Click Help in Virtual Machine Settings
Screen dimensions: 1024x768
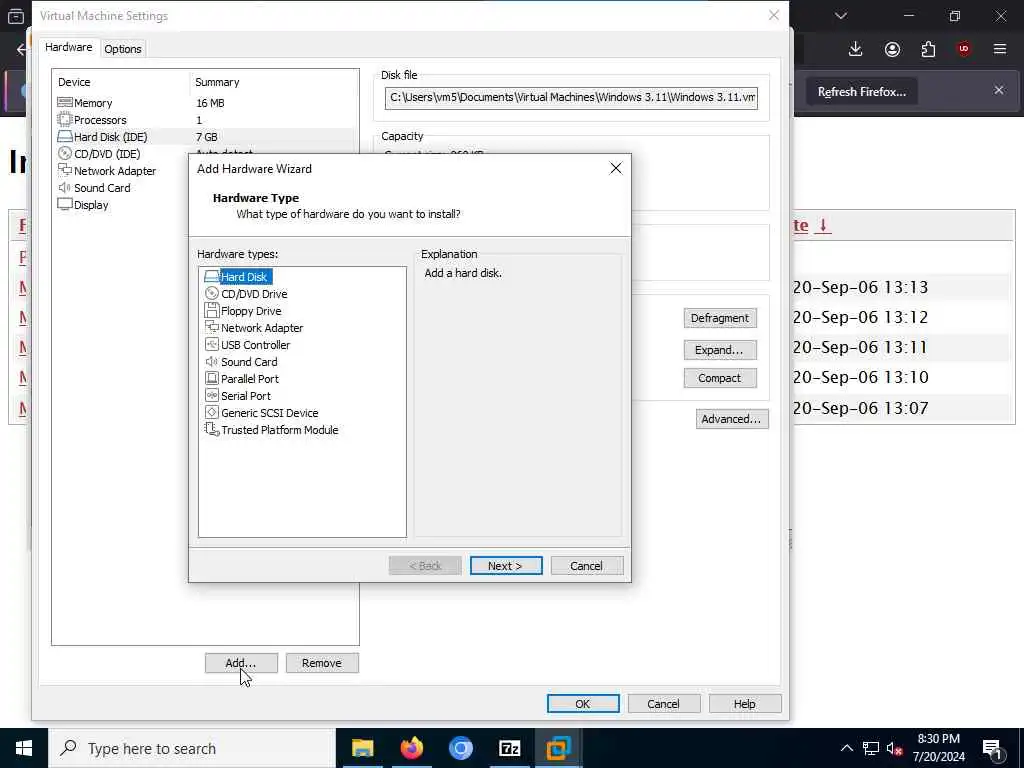point(744,703)
